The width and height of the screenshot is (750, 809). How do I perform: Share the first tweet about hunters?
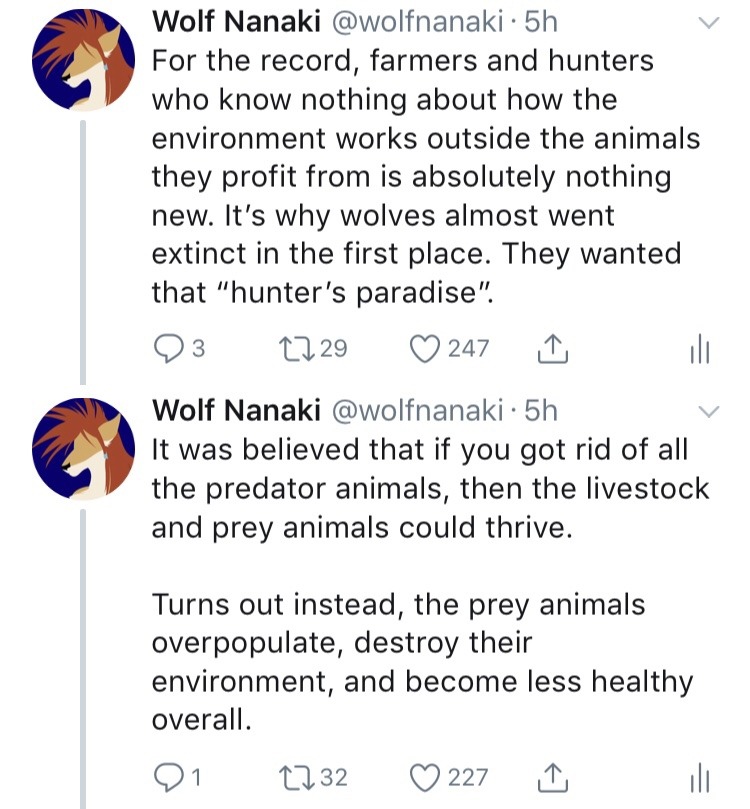pos(552,349)
